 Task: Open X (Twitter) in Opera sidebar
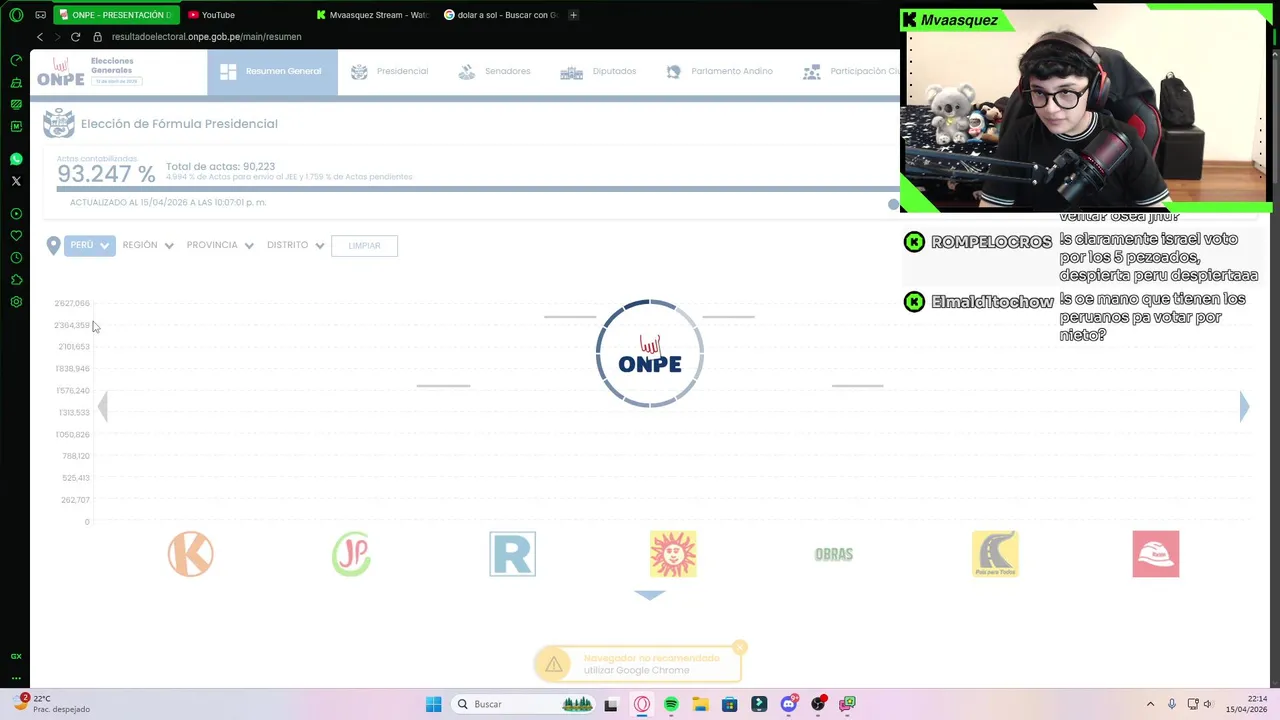16,181
